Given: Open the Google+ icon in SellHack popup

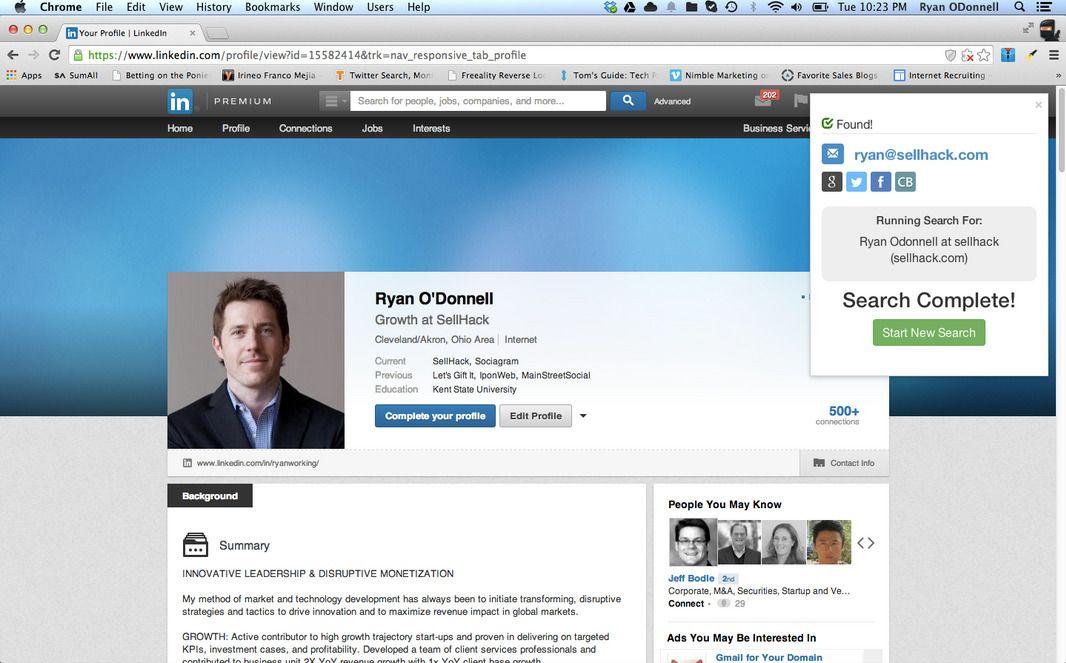Looking at the screenshot, I should tap(831, 182).
